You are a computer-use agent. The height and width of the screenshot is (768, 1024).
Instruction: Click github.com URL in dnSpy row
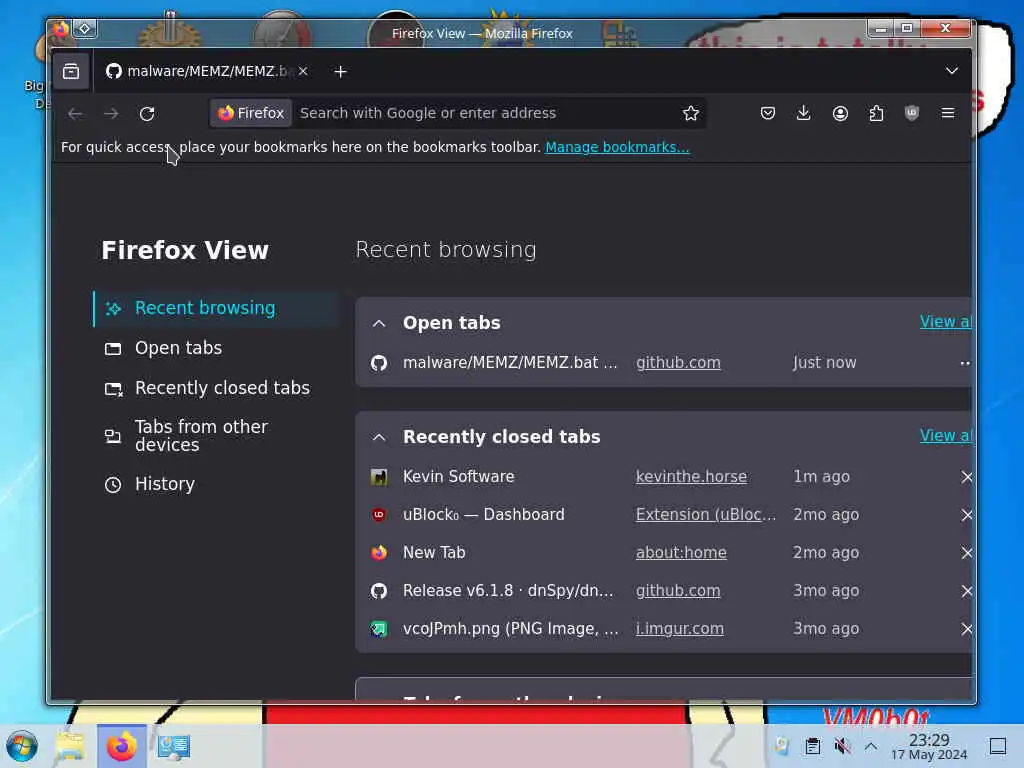[x=678, y=590]
